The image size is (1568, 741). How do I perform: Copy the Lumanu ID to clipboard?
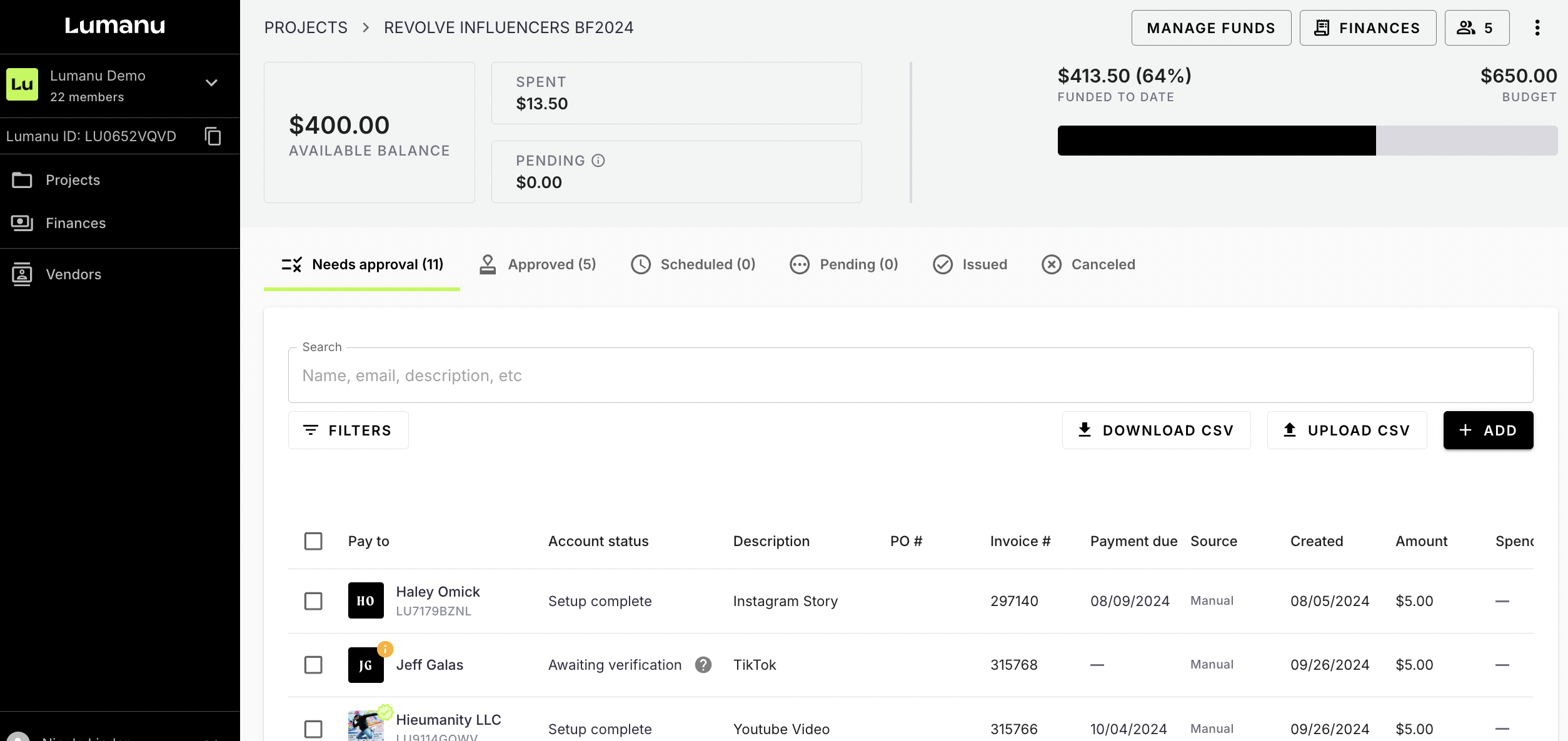[213, 136]
